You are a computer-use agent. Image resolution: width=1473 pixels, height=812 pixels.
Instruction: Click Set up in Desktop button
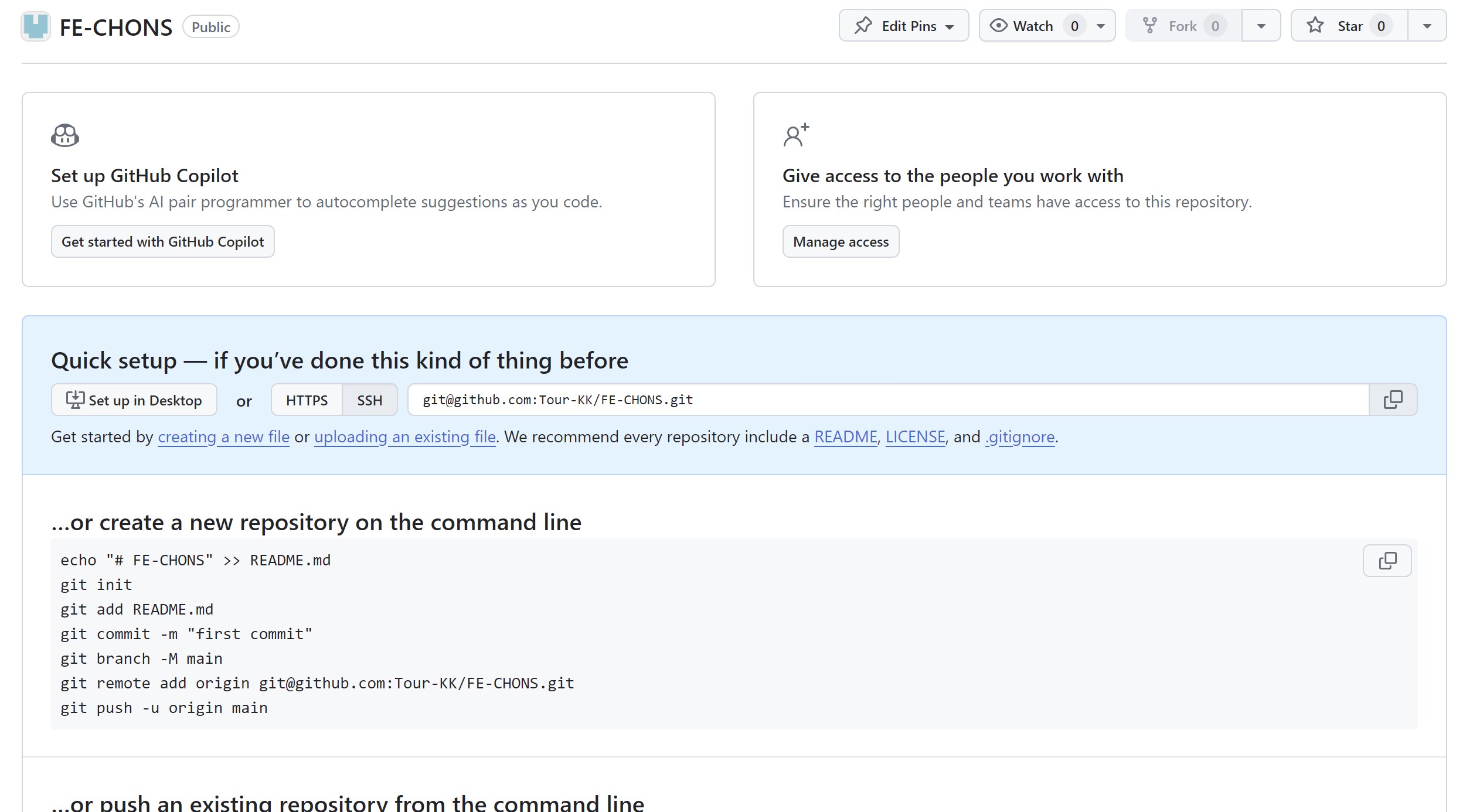click(134, 400)
